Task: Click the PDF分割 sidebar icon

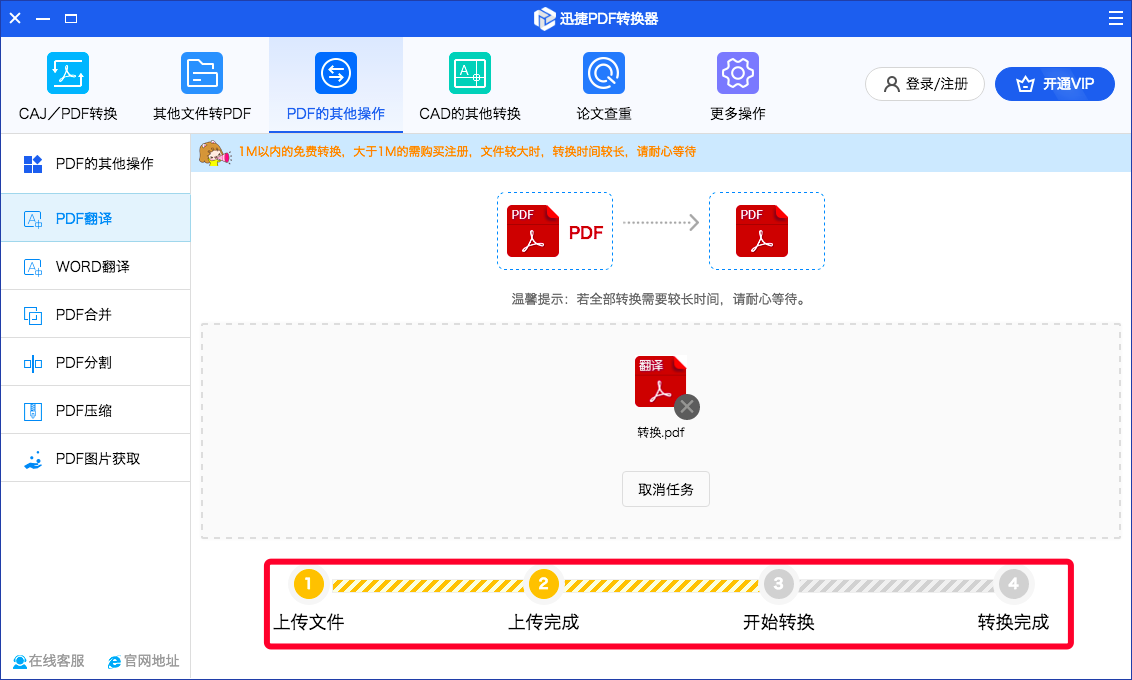Action: 32,363
